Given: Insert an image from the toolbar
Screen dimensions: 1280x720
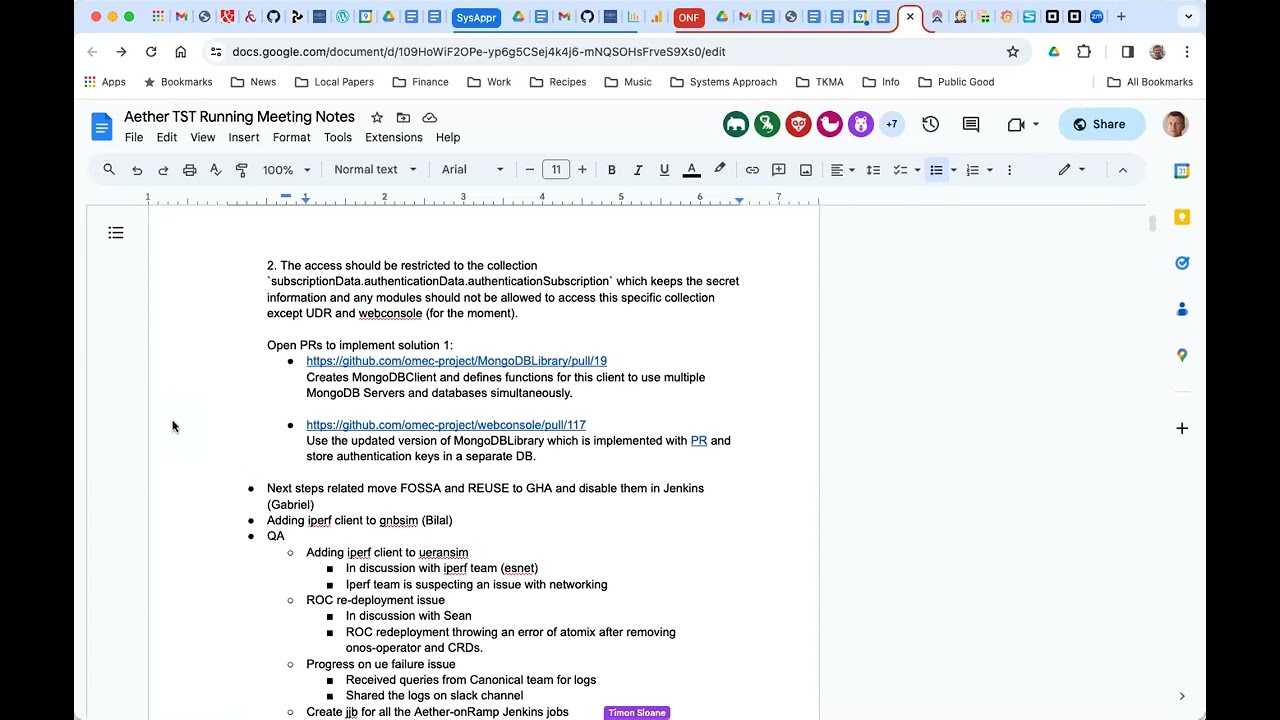Looking at the screenshot, I should point(806,170).
